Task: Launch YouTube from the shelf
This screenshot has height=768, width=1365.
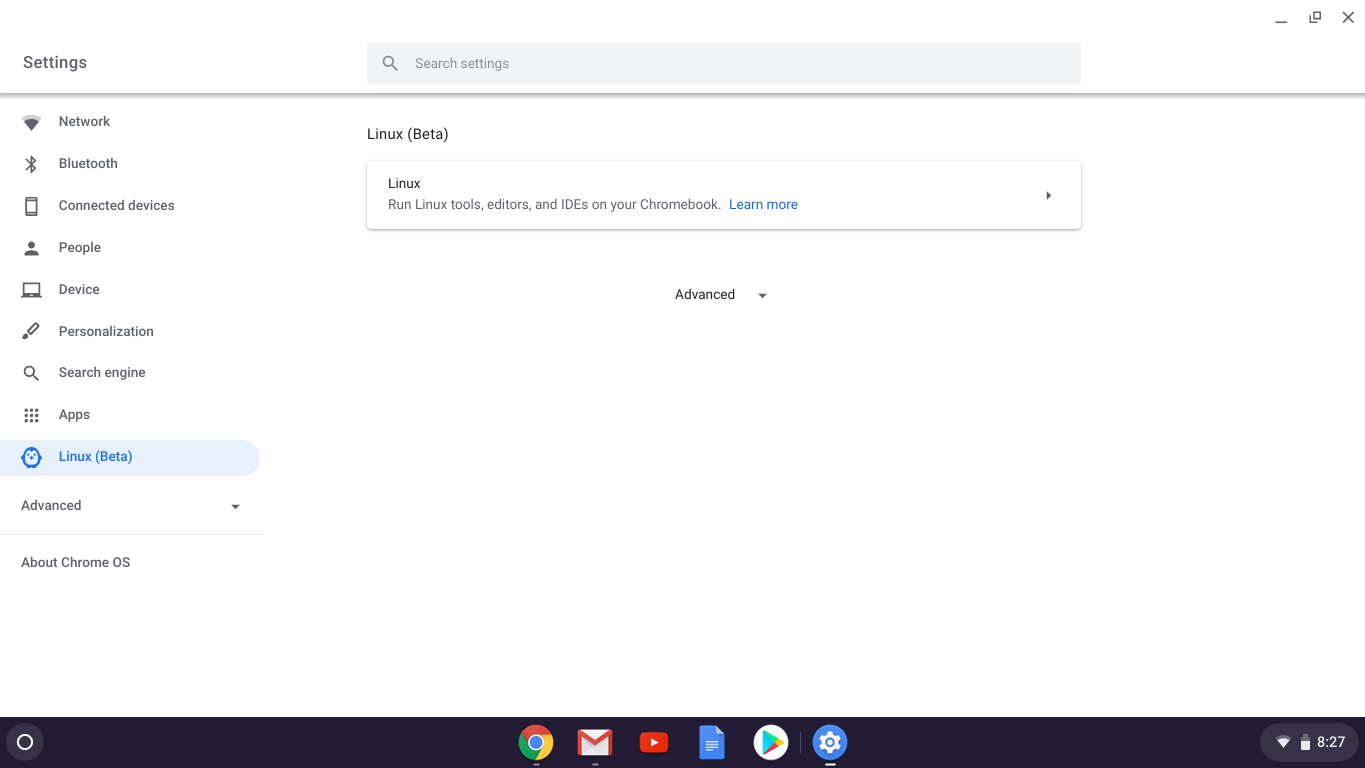Action: [653, 742]
